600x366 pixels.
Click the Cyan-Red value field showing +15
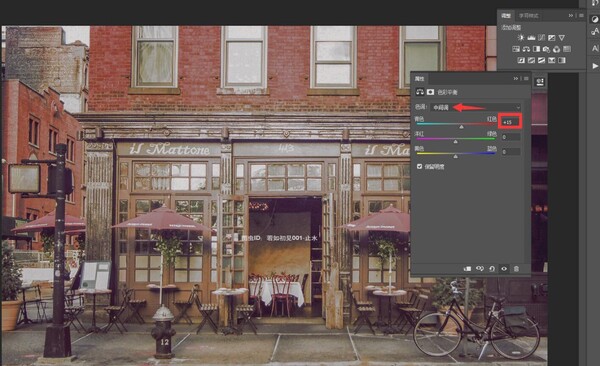[x=510, y=122]
